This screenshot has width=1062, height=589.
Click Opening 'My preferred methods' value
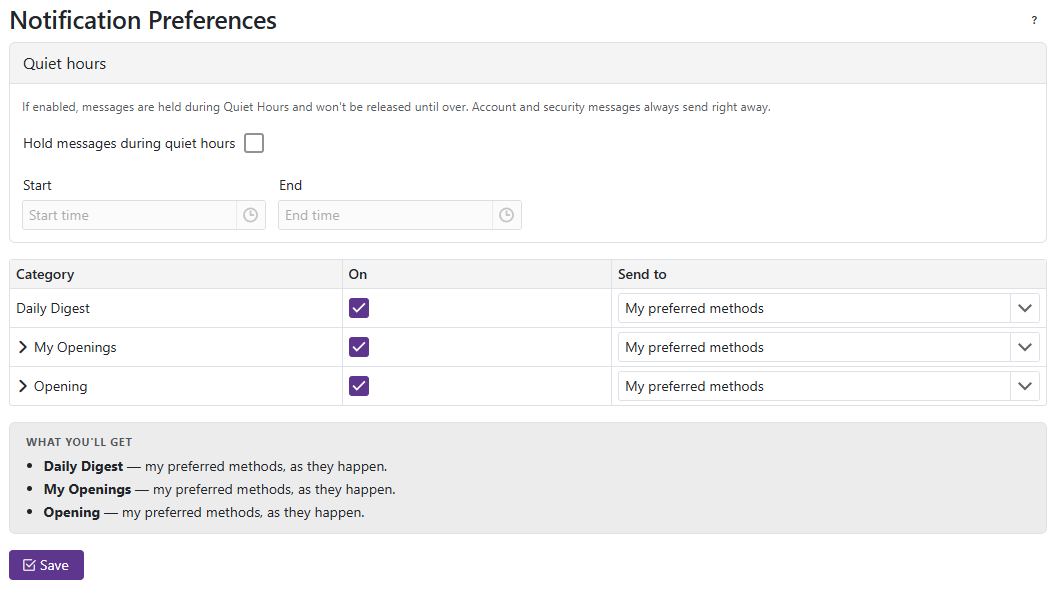tap(694, 387)
